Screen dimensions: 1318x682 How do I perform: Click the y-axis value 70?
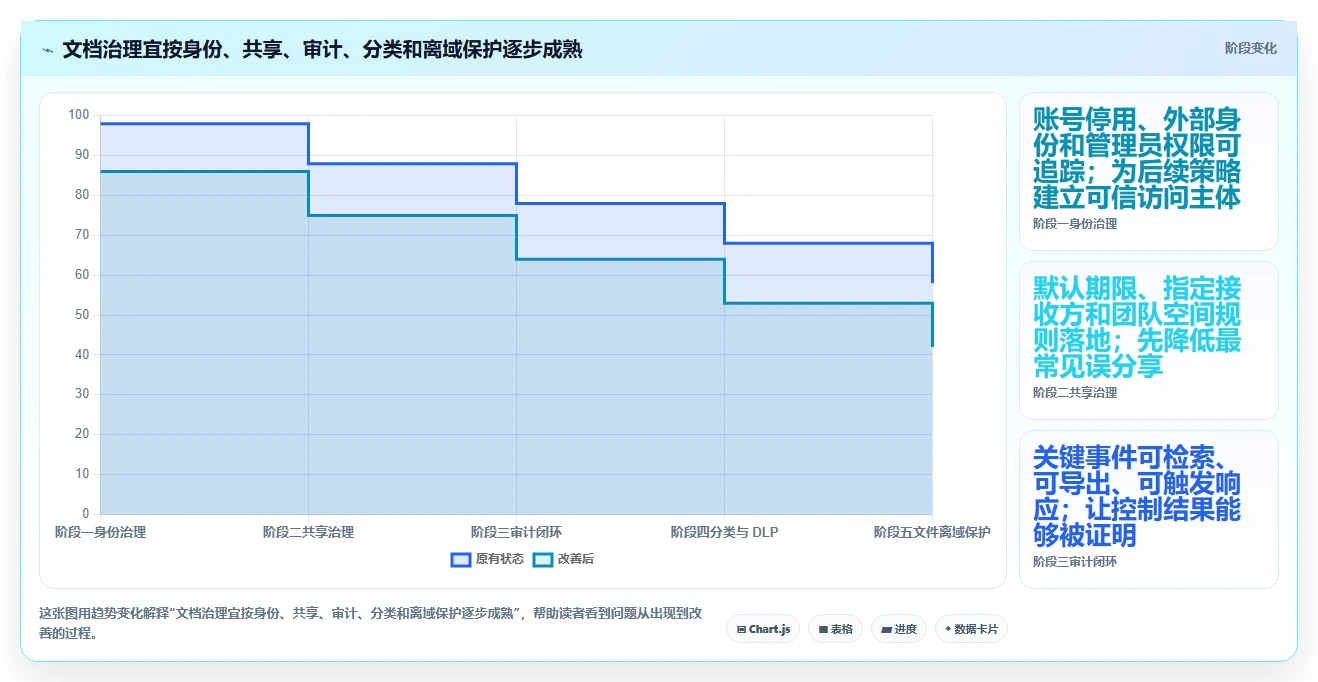tap(82, 235)
